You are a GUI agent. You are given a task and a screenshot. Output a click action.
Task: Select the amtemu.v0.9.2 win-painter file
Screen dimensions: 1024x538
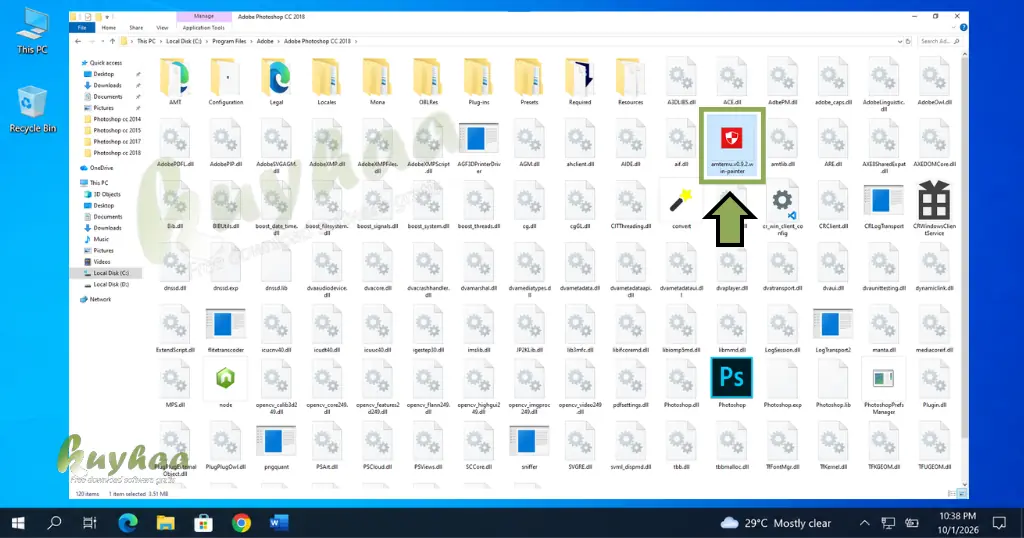point(731,146)
